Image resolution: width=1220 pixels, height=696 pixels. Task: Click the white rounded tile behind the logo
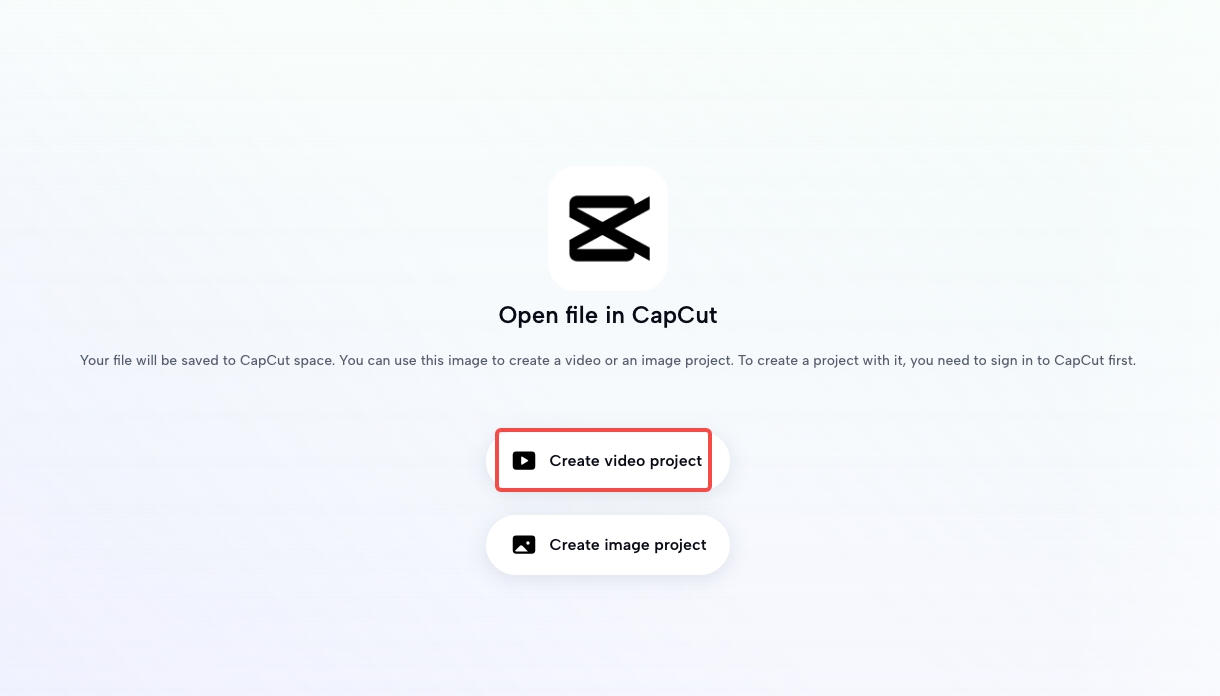608,228
